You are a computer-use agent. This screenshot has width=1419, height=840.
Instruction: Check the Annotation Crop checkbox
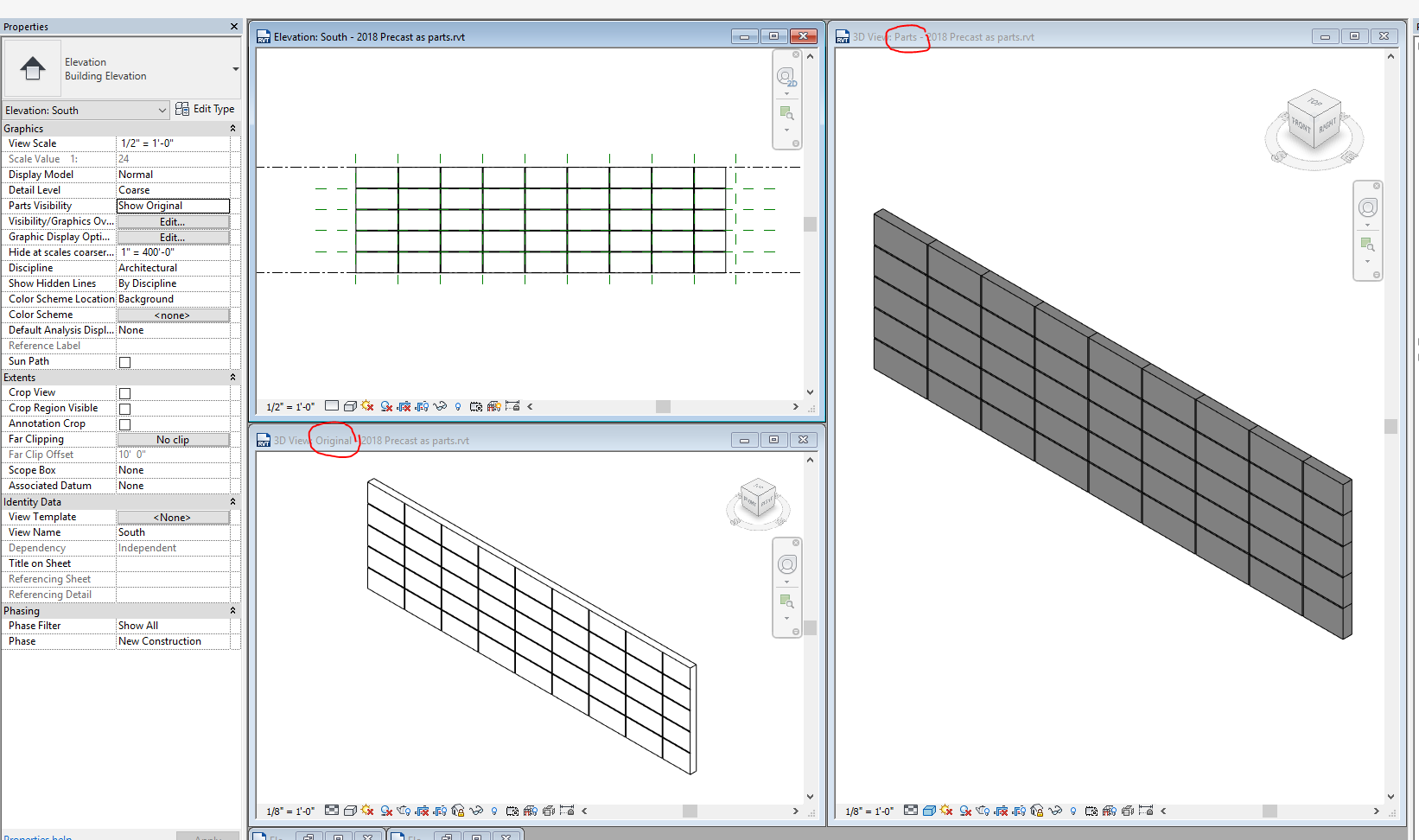(x=124, y=423)
